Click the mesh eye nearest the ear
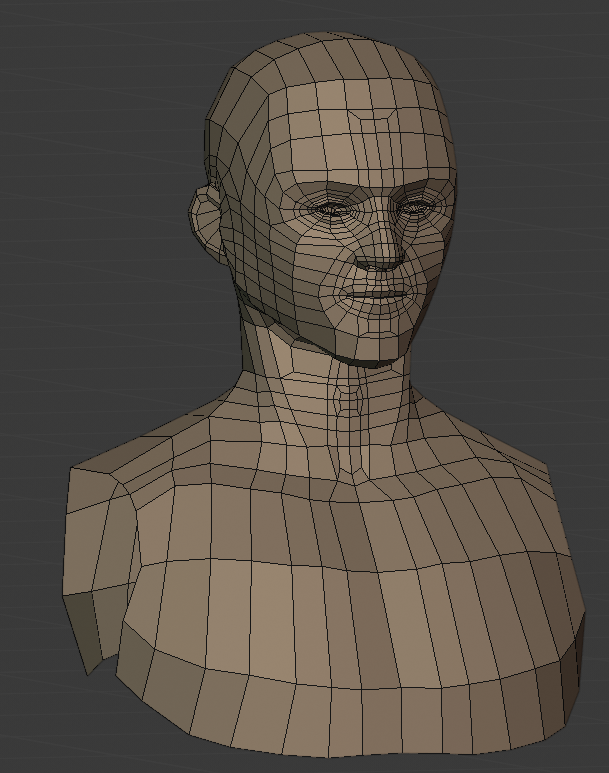609x773 pixels. (332, 210)
